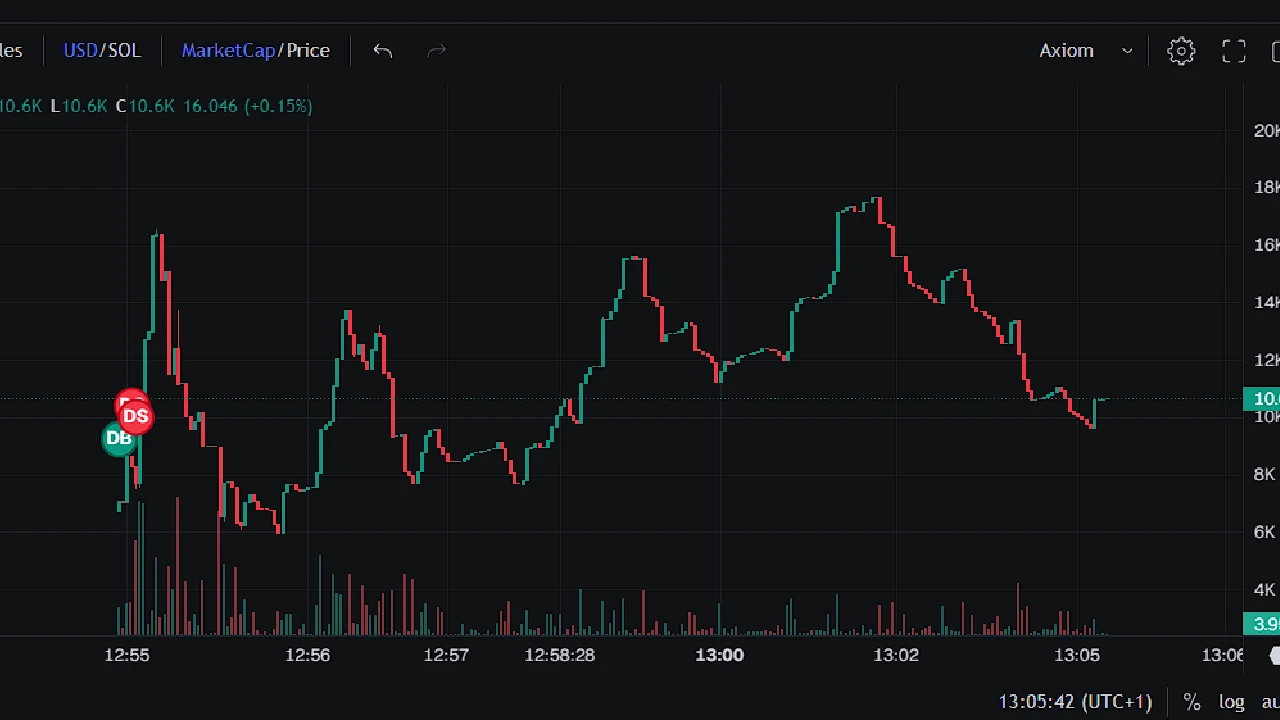Click the 10.6K current price label
Image resolution: width=1280 pixels, height=720 pixels.
pyautogui.click(x=1262, y=399)
